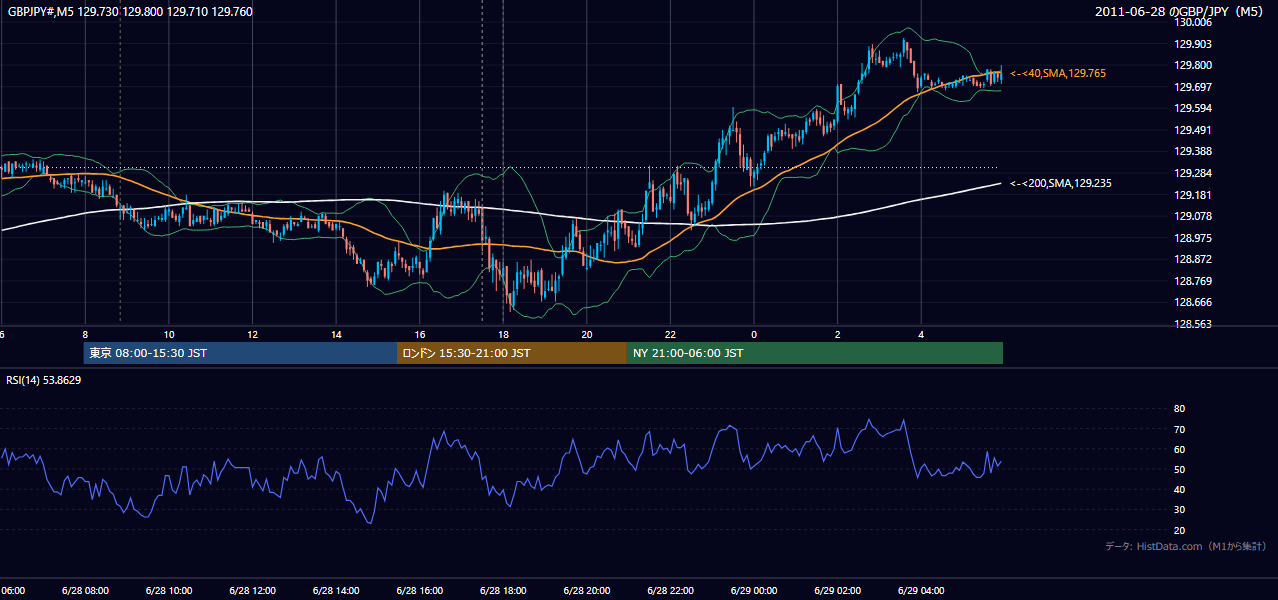Click hour tick 12 under the price chart

pos(253,334)
